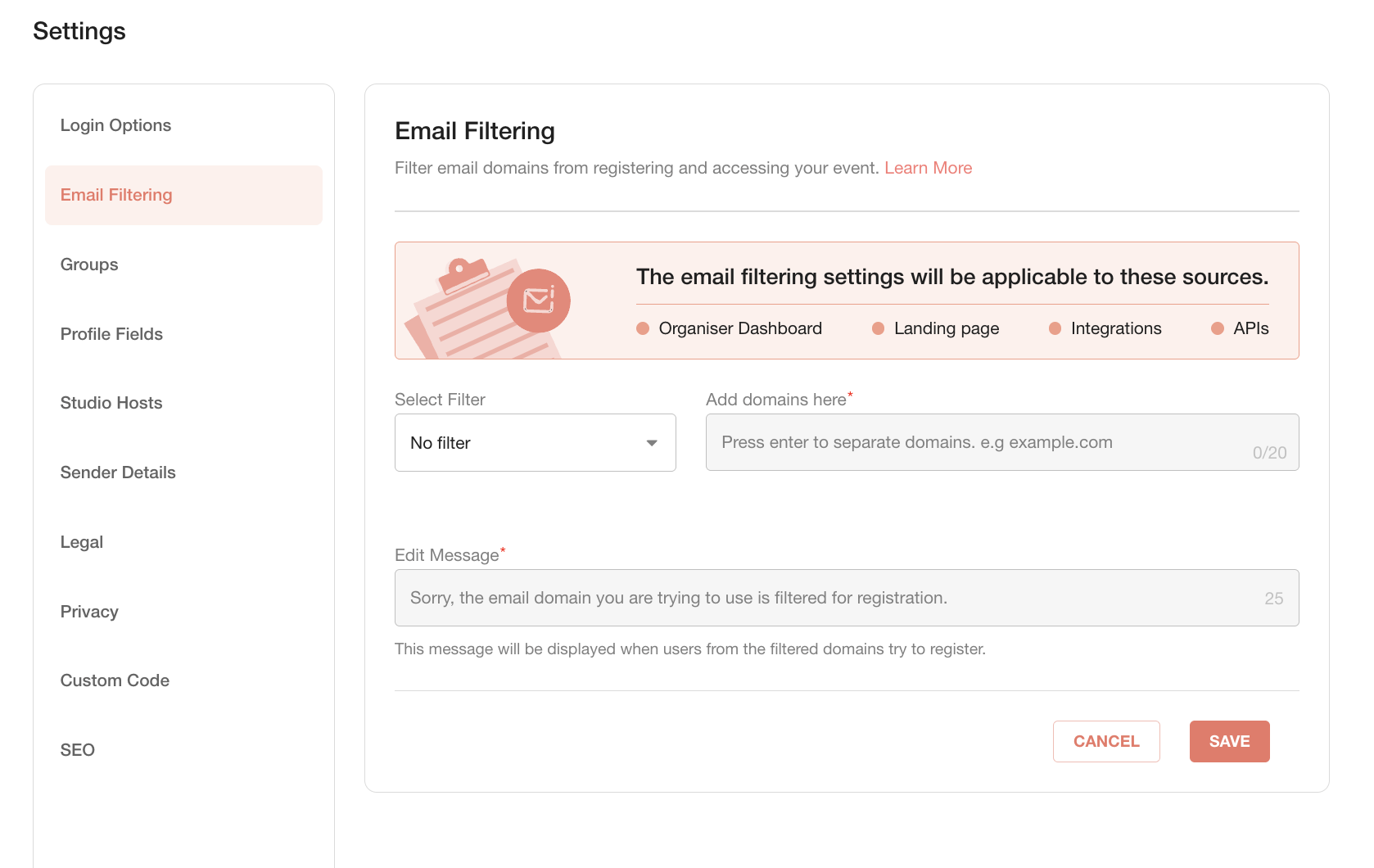Expand the No filter combo box
The width and height of the screenshot is (1374, 868).
536,442
